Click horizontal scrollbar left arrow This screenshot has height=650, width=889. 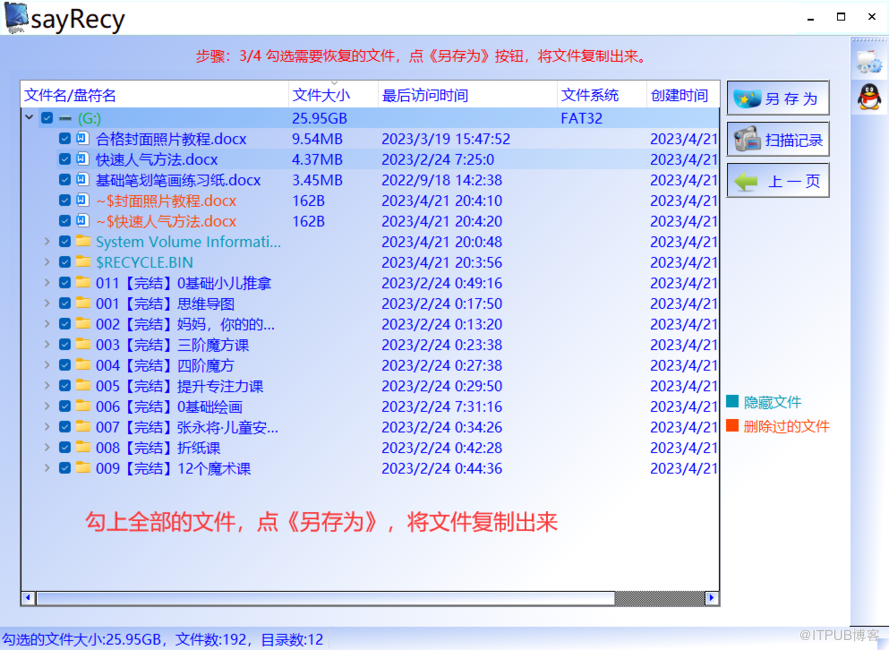(28, 597)
